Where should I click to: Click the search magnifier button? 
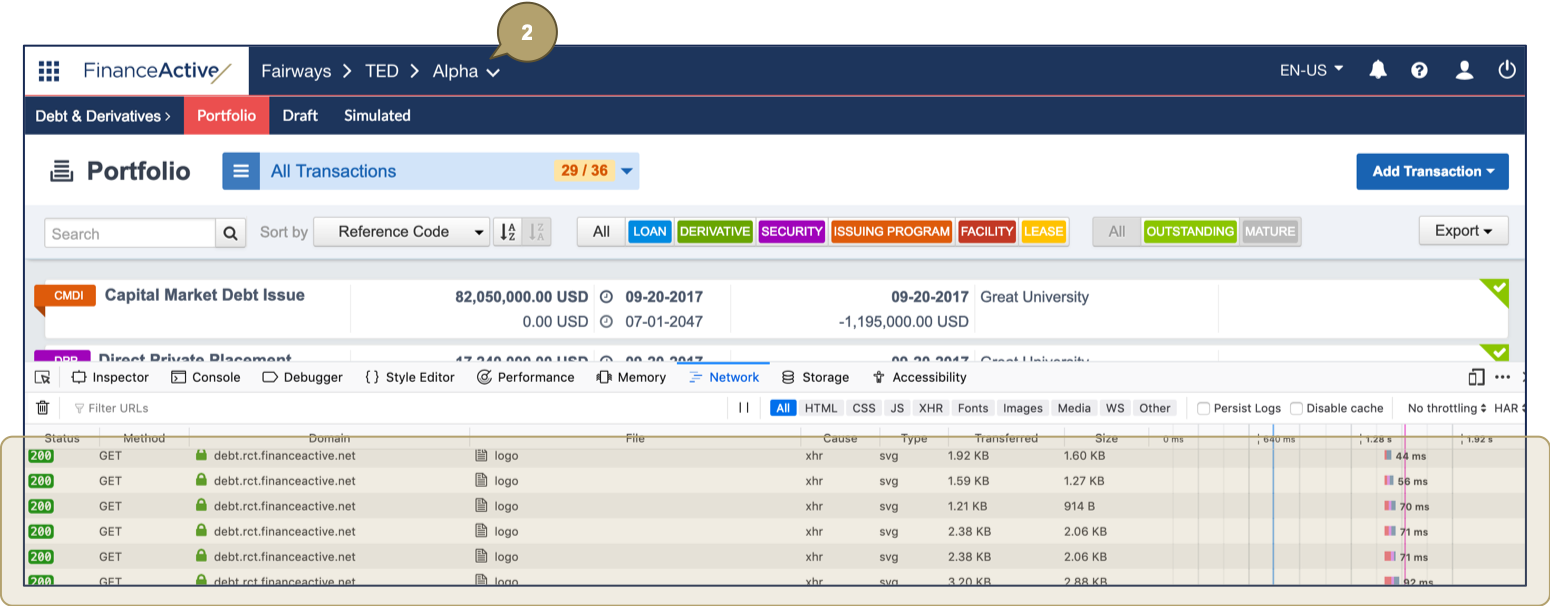230,233
